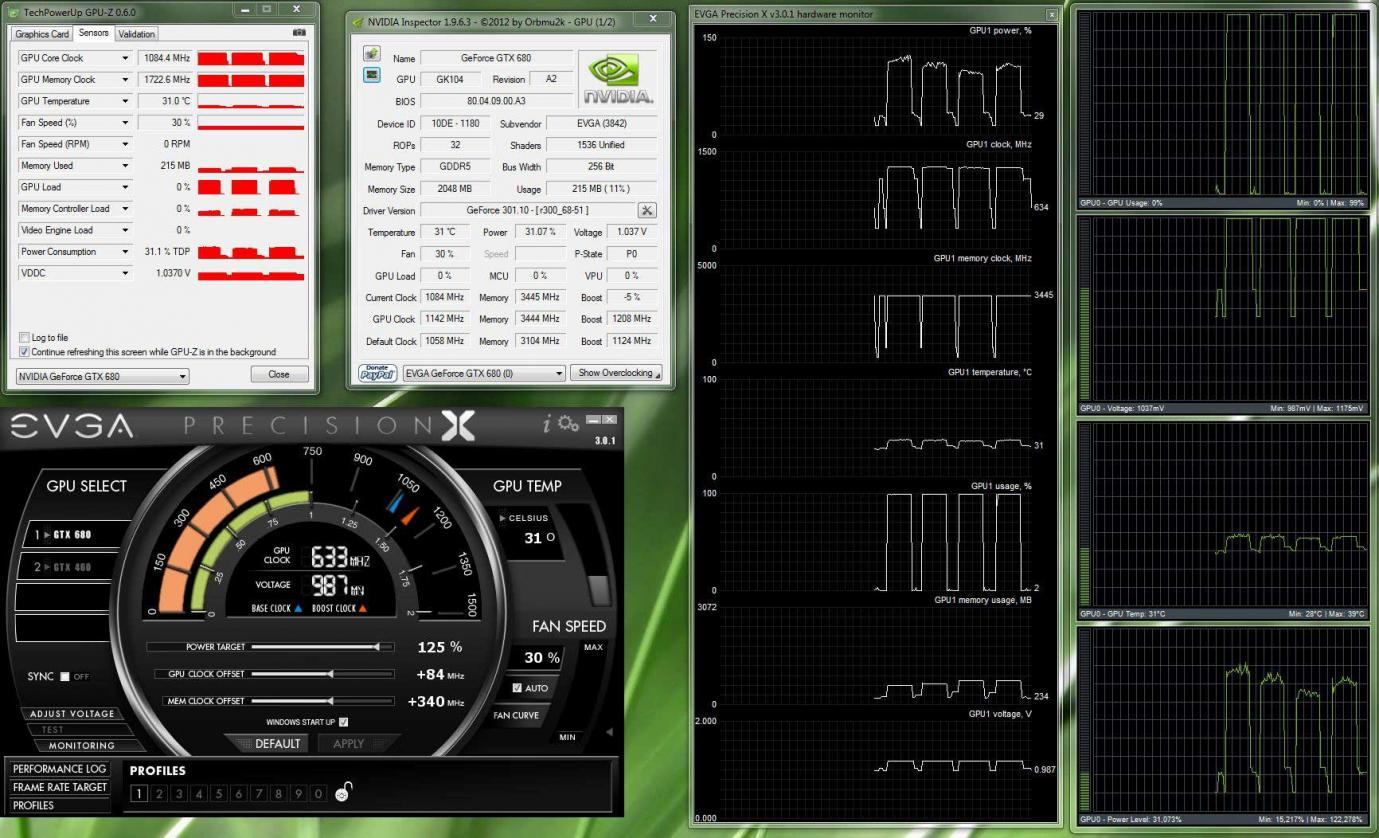The width and height of the screenshot is (1379, 838).
Task: Click the vertical fan speed slider handle
Action: 599,589
